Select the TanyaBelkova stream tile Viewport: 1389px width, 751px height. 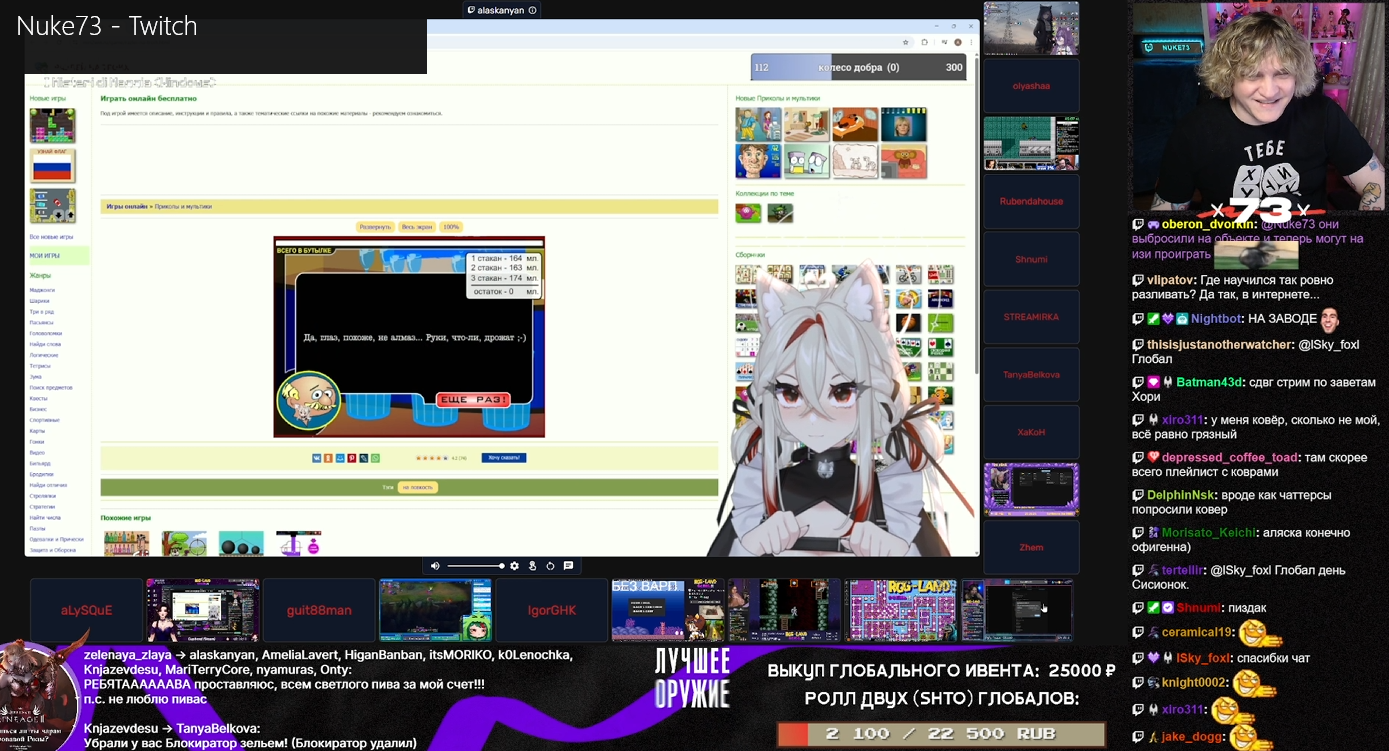point(1031,374)
